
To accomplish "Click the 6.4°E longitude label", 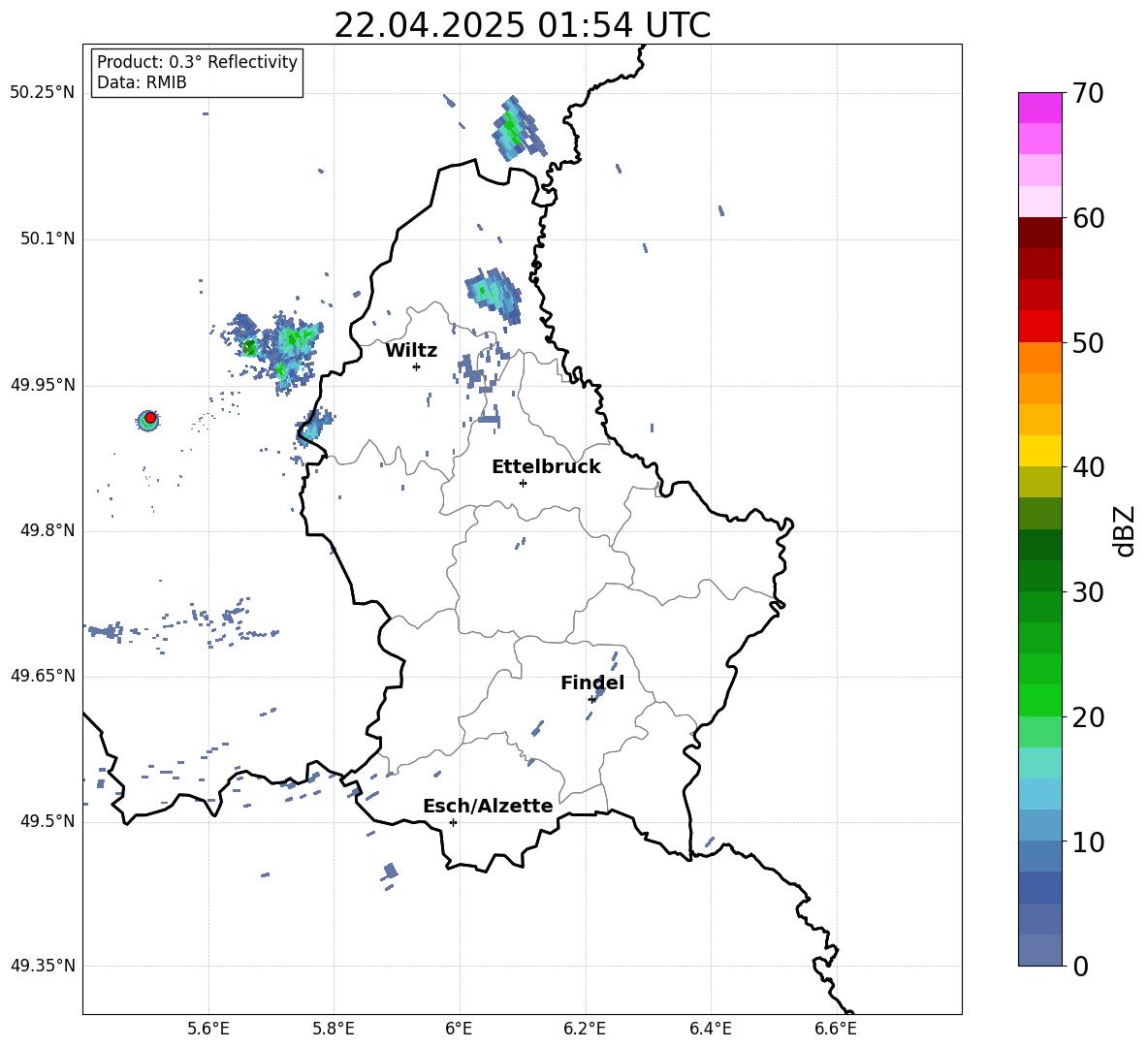I will [x=710, y=1029].
